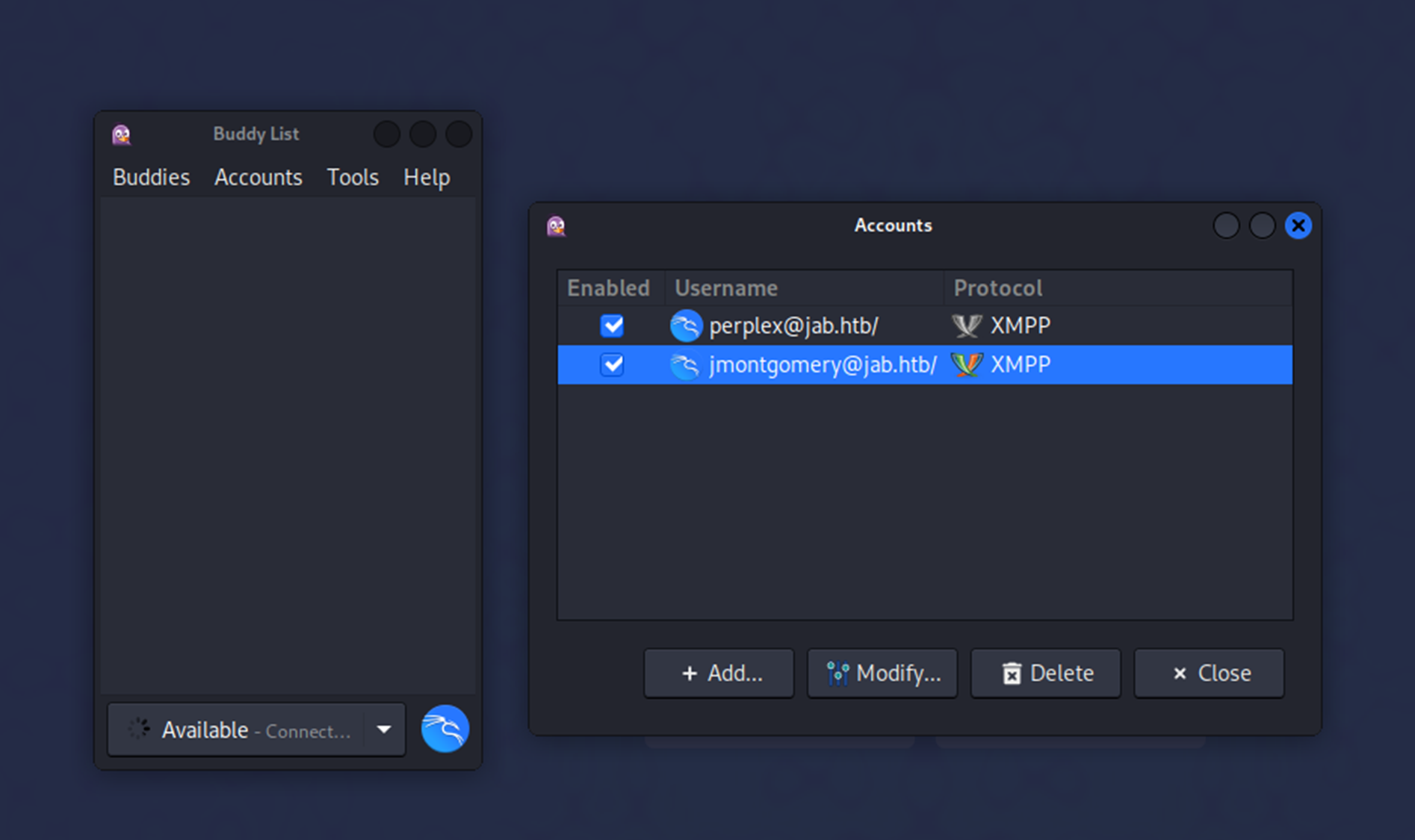Open the Help menu

click(x=427, y=177)
